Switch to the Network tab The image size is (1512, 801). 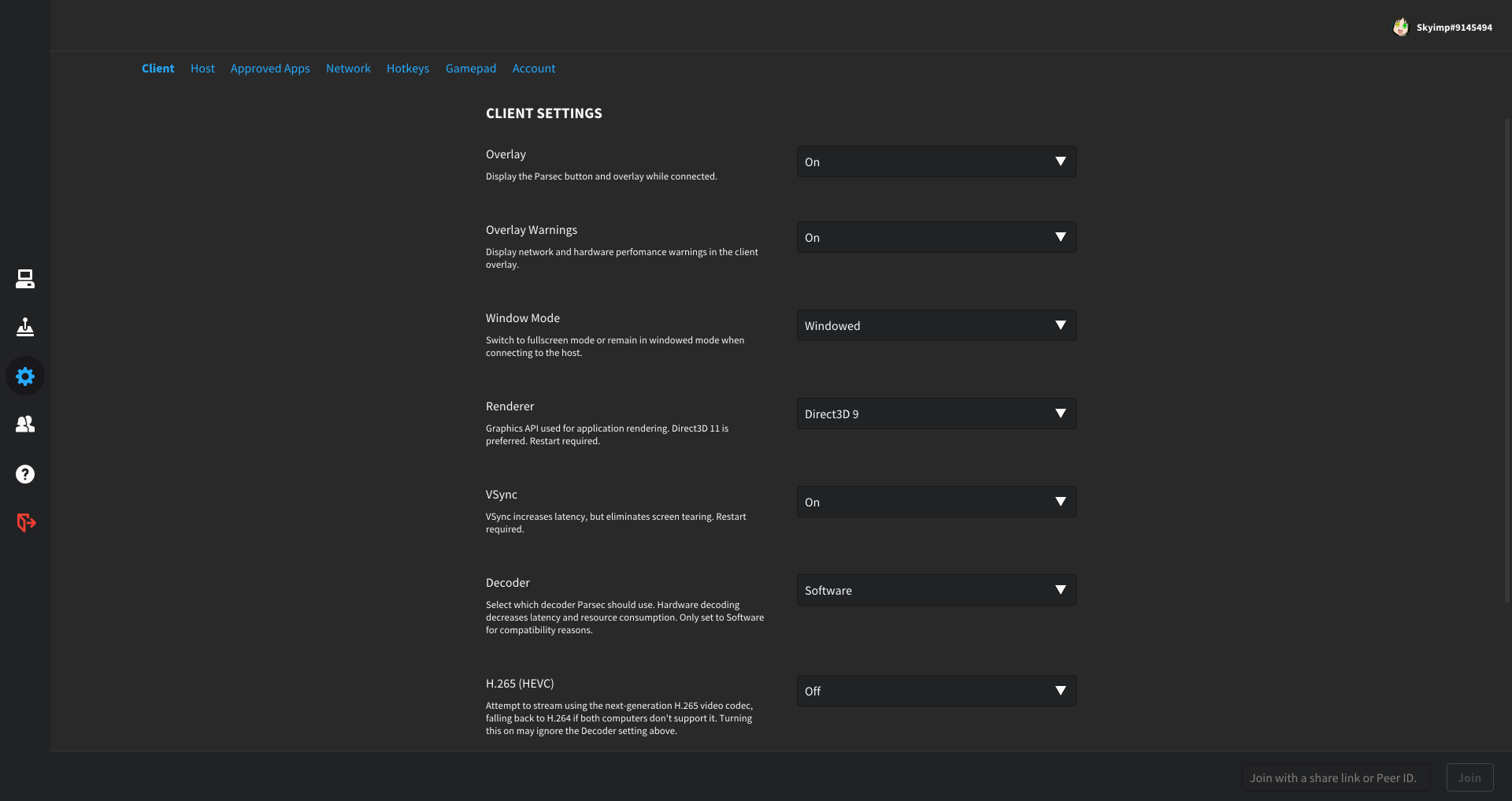pos(348,69)
